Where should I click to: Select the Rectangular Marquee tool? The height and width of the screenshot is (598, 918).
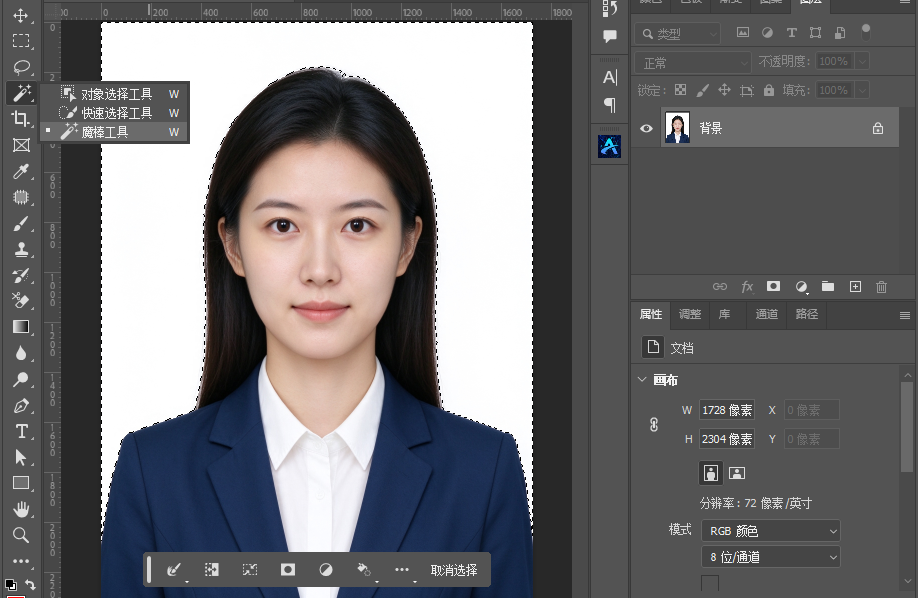pos(21,40)
